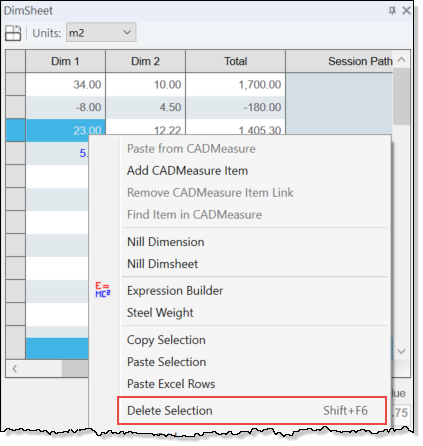Choose Add CADMeasure Item from menu
This screenshot has height=446, width=423.
click(187, 171)
